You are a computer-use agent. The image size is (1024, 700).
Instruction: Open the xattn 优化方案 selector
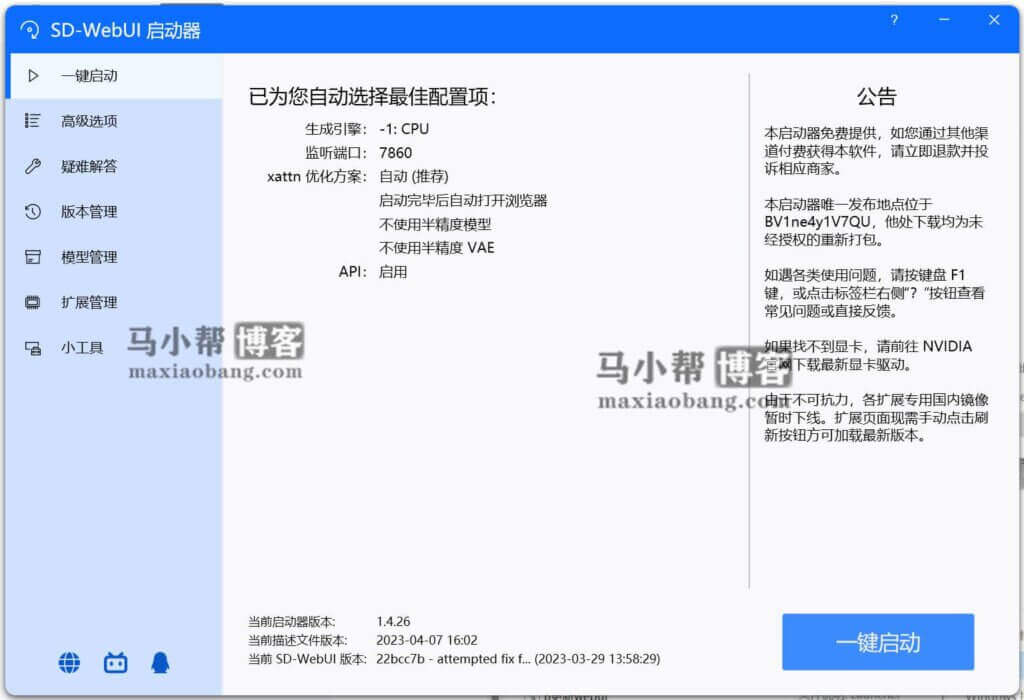[417, 176]
